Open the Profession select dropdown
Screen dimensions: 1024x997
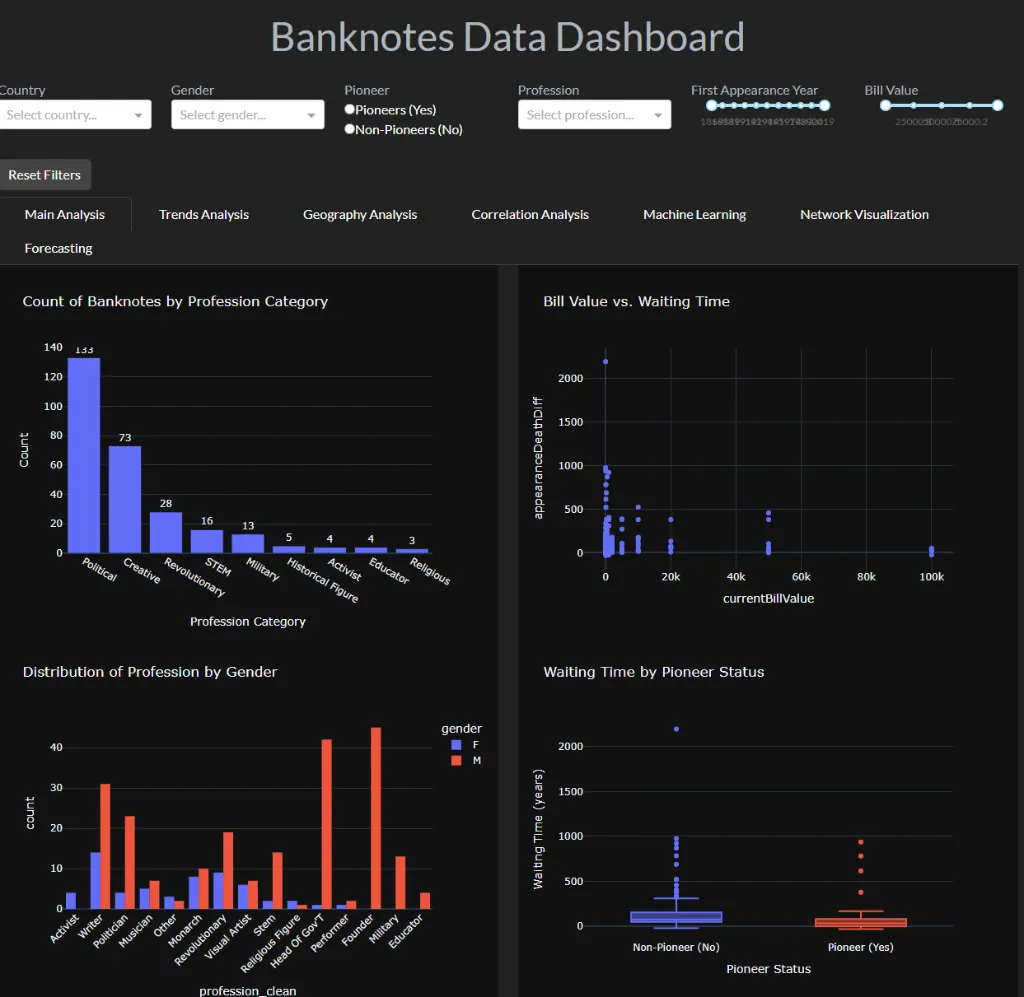pos(593,115)
